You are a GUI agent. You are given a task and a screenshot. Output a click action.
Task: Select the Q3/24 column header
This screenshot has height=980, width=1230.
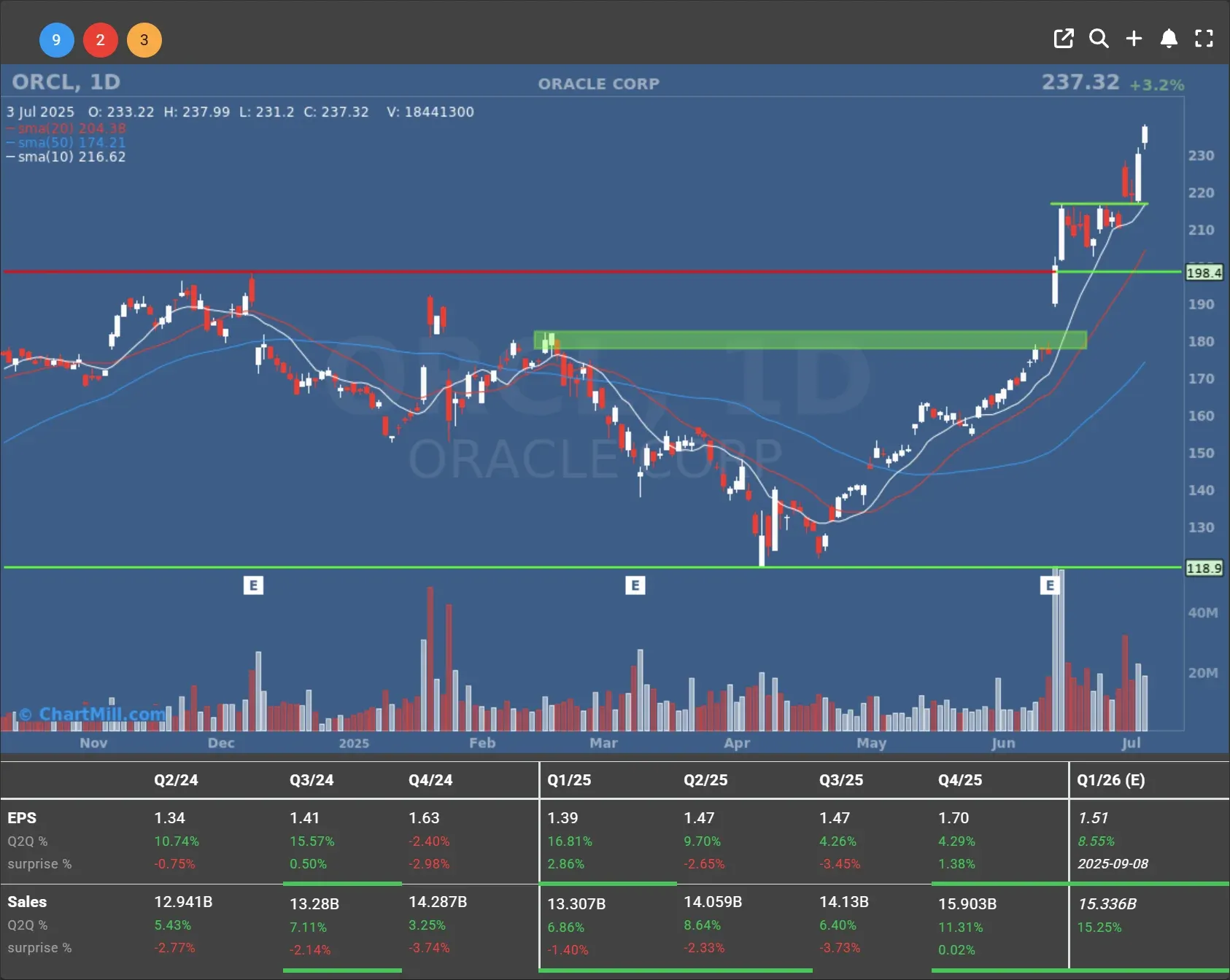[312, 780]
